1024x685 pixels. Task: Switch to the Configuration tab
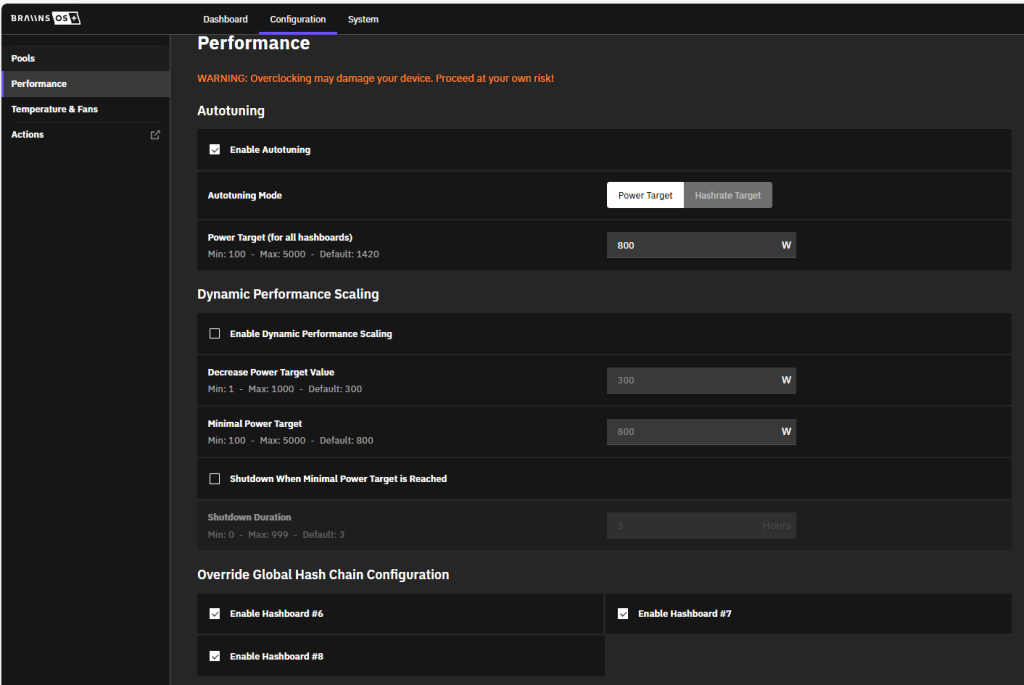tap(298, 19)
